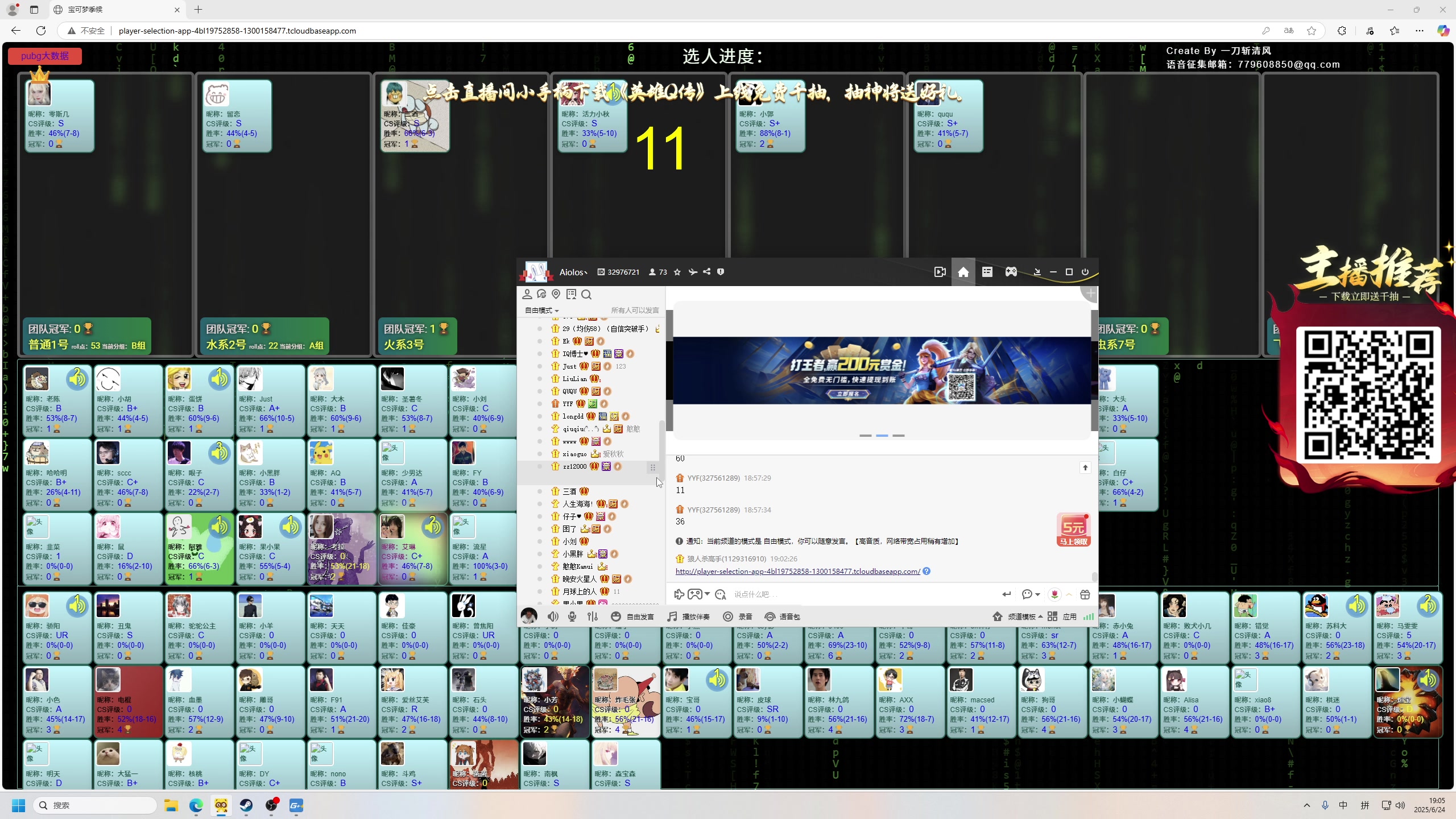Toggle the speaker badge on 宝哥 card

tap(717, 679)
